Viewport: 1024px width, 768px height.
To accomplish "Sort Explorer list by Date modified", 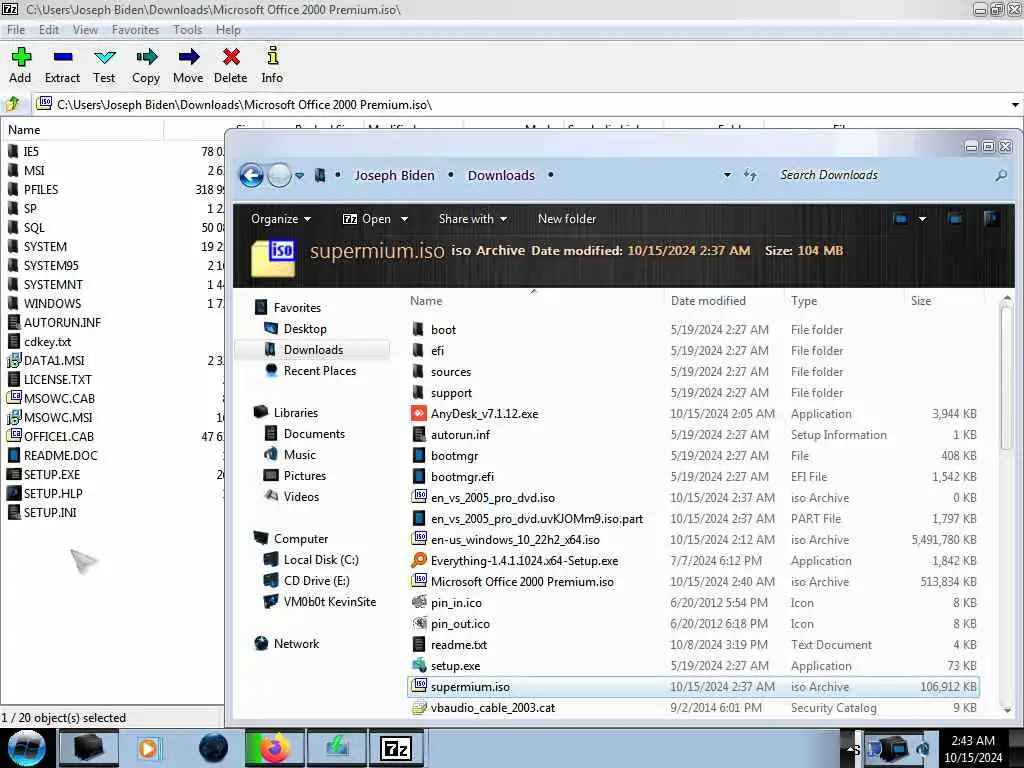I will (708, 301).
